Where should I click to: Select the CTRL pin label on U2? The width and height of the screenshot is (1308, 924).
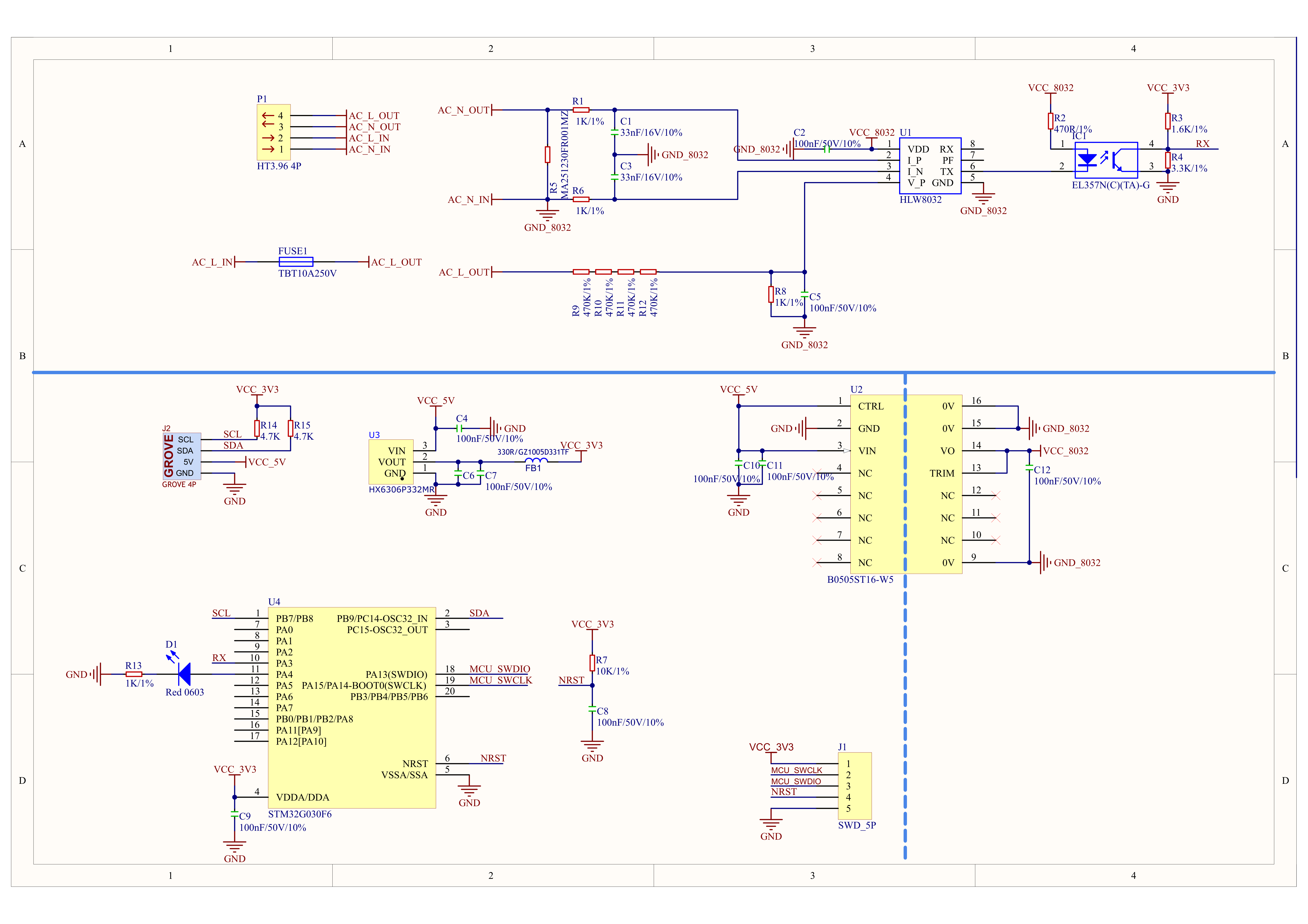click(x=871, y=406)
